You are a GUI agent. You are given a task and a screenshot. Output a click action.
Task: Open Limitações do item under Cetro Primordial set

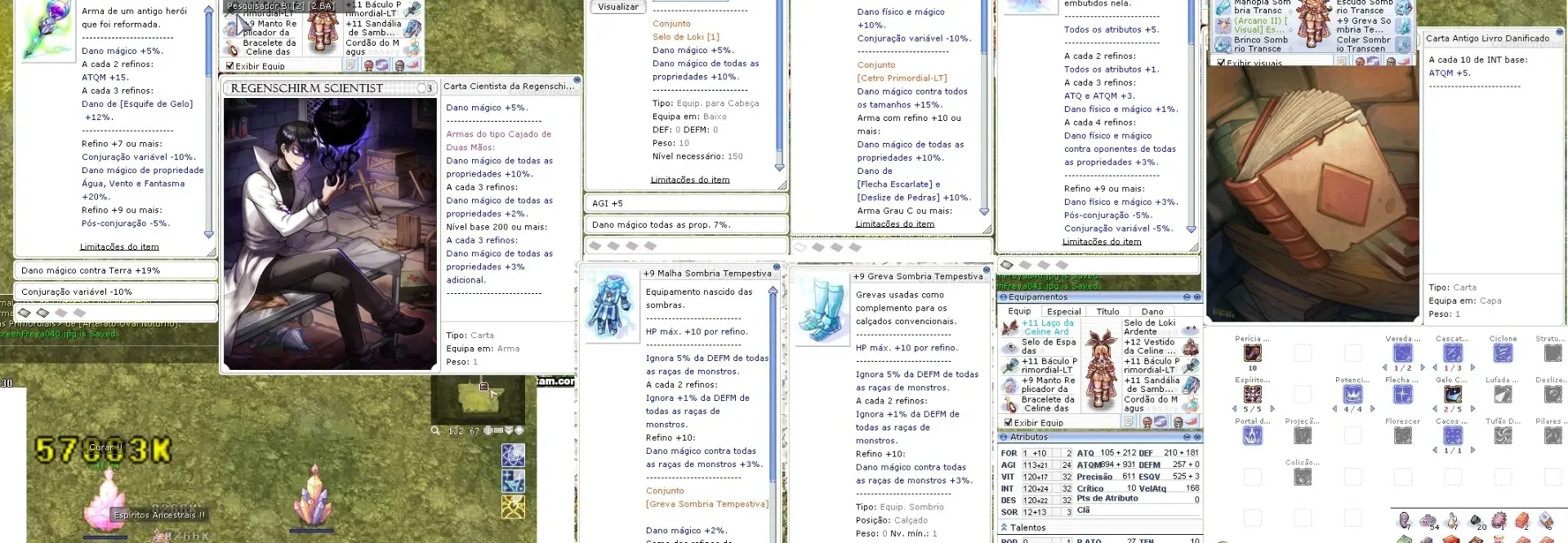point(894,224)
